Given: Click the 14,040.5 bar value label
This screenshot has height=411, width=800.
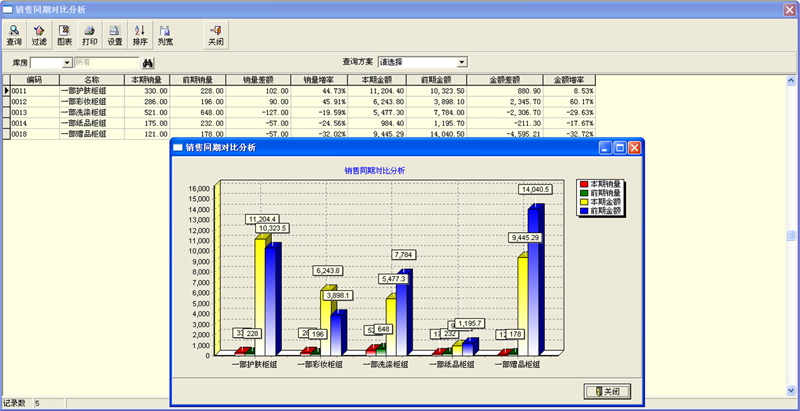Looking at the screenshot, I should (536, 189).
